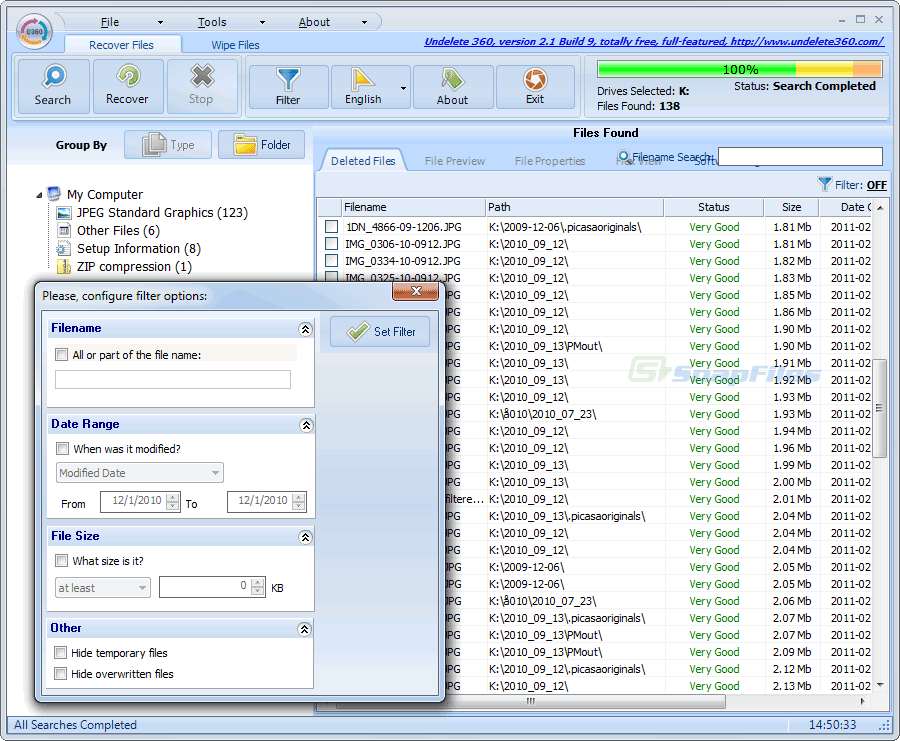Open the About menu
Viewport: 900px width, 741px height.
pyautogui.click(x=314, y=22)
